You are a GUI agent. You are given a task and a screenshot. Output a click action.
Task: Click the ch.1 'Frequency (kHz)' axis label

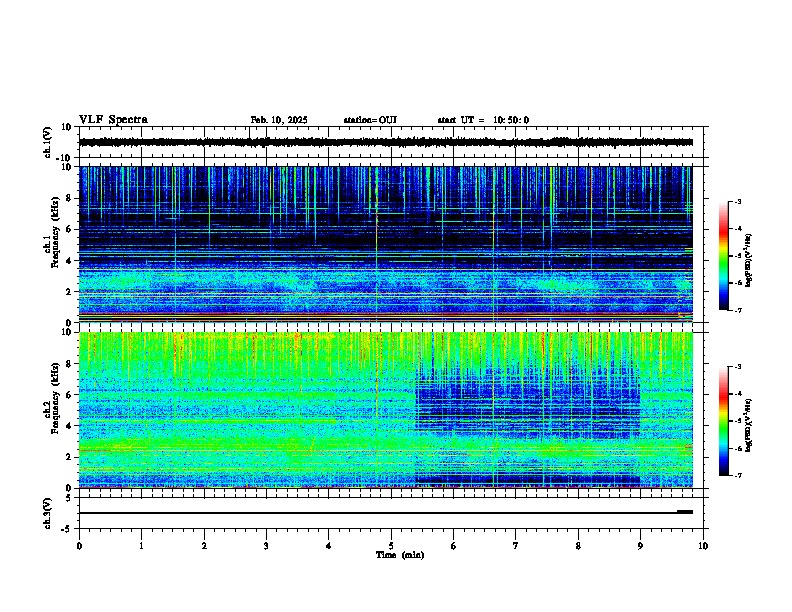point(55,232)
